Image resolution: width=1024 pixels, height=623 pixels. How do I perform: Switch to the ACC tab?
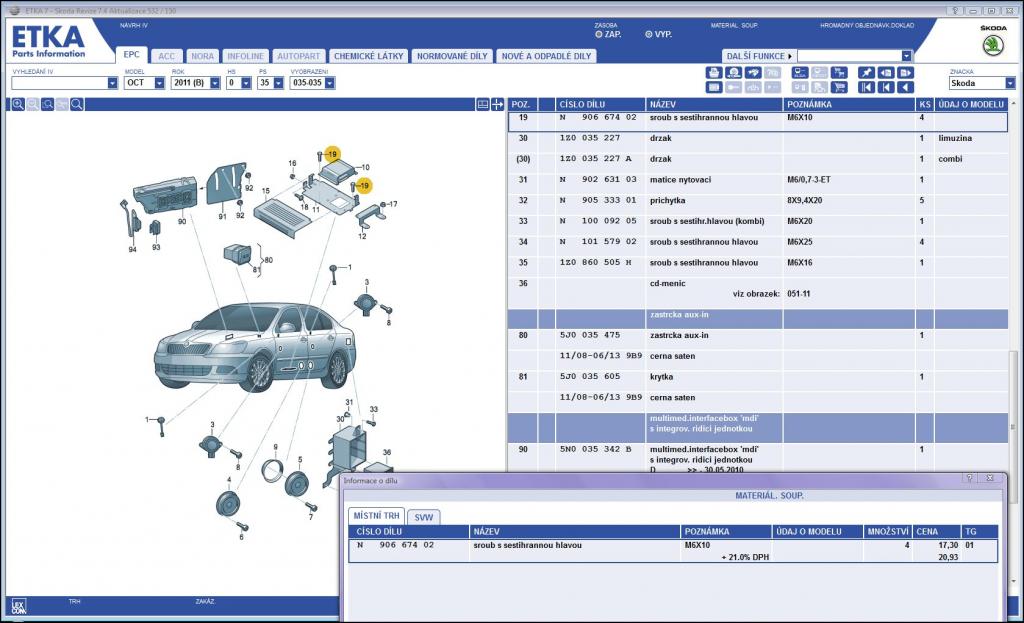[x=167, y=56]
